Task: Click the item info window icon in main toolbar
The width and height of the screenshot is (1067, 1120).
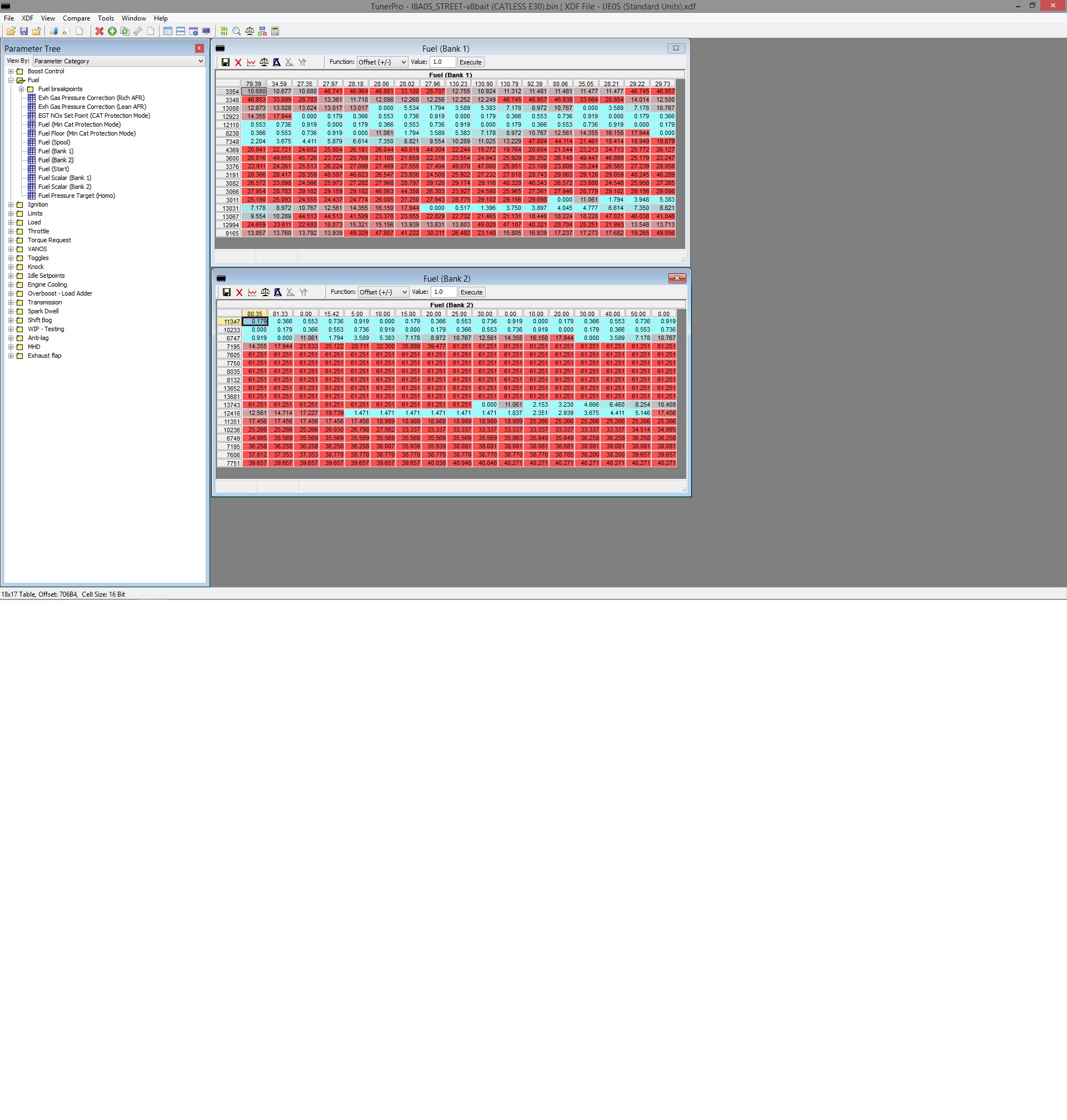Action: [x=193, y=31]
